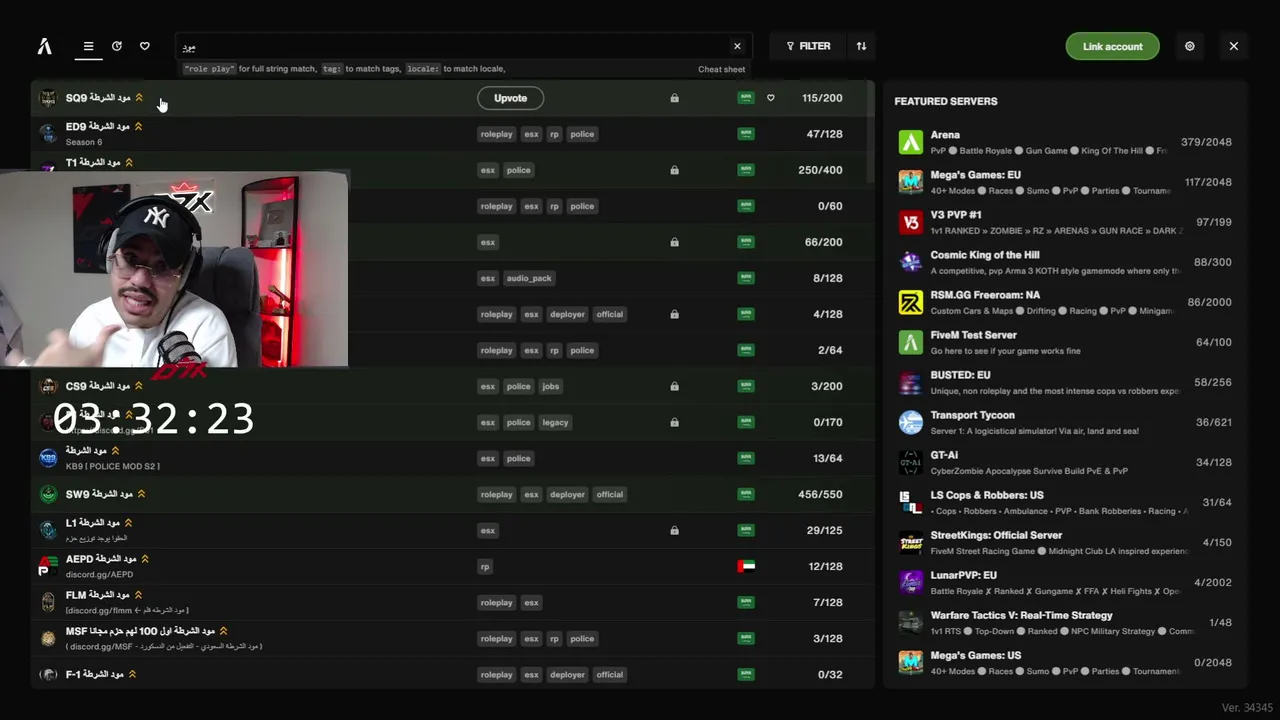The height and width of the screenshot is (720, 1280).
Task: Click the esx tag on FLM row
Action: pyautogui.click(x=531, y=602)
